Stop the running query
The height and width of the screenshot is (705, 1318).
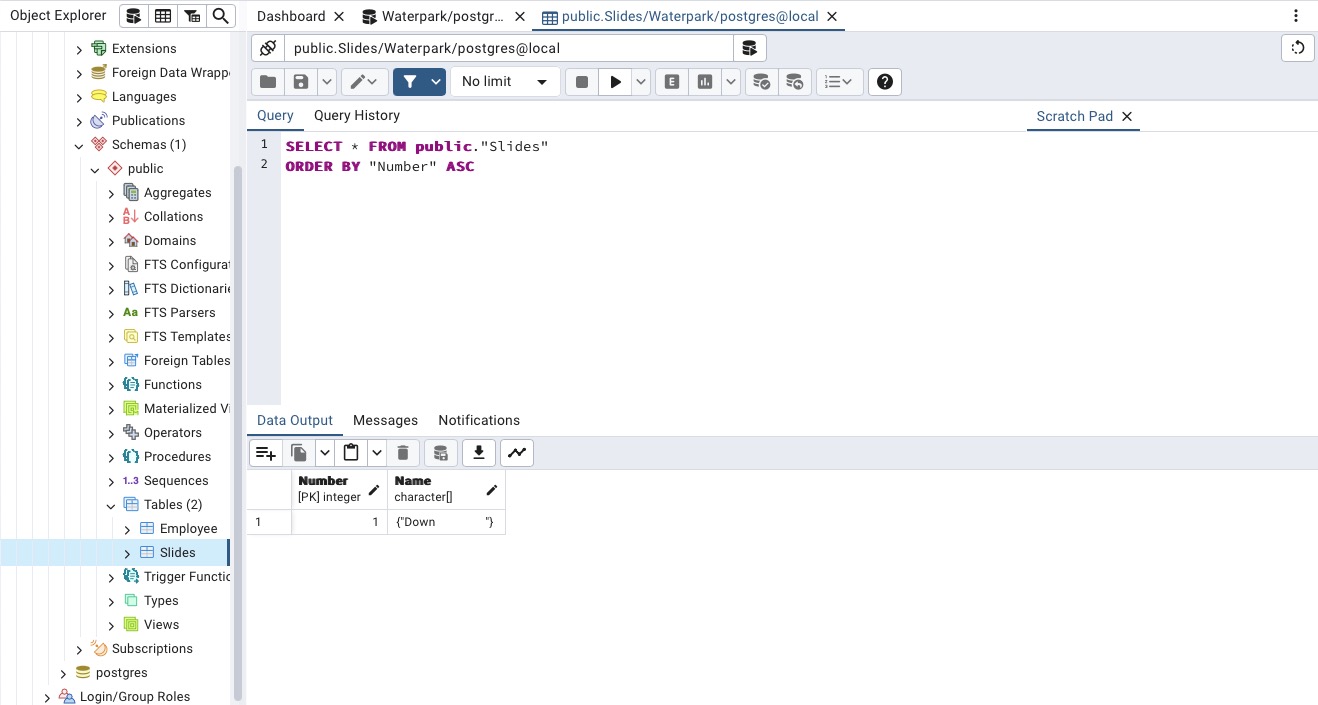click(x=581, y=81)
